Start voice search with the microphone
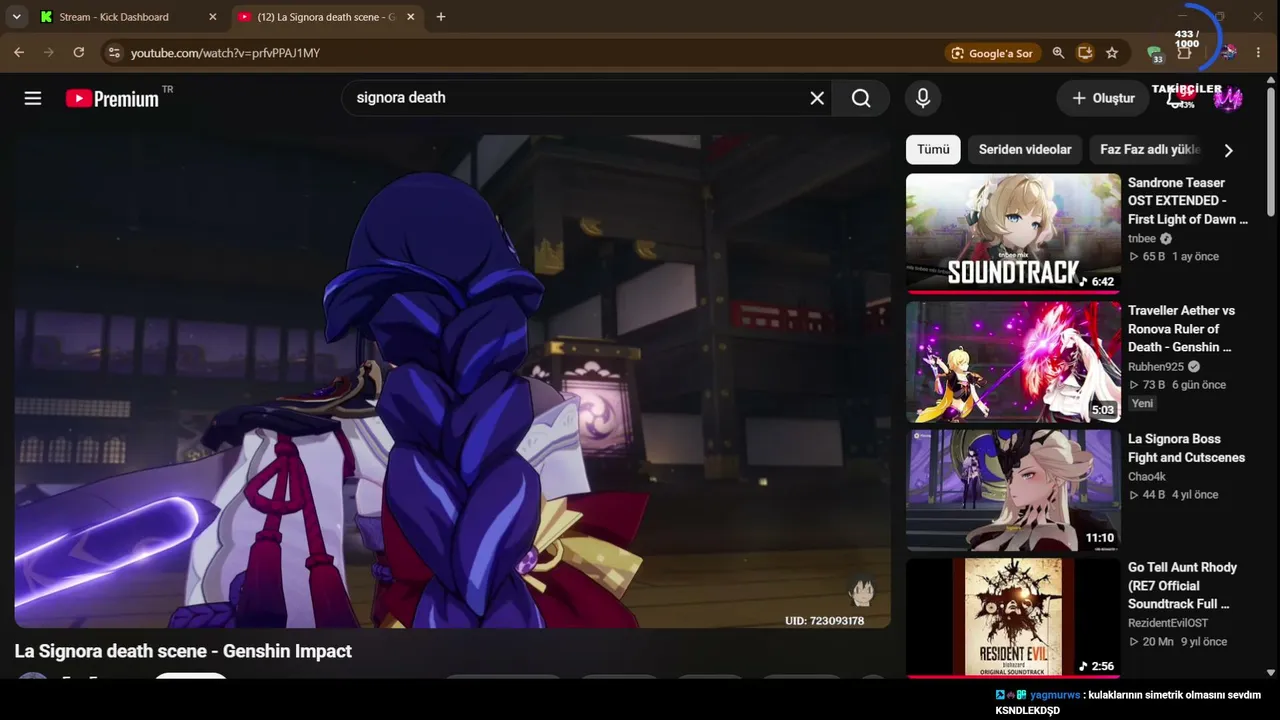 pos(923,98)
